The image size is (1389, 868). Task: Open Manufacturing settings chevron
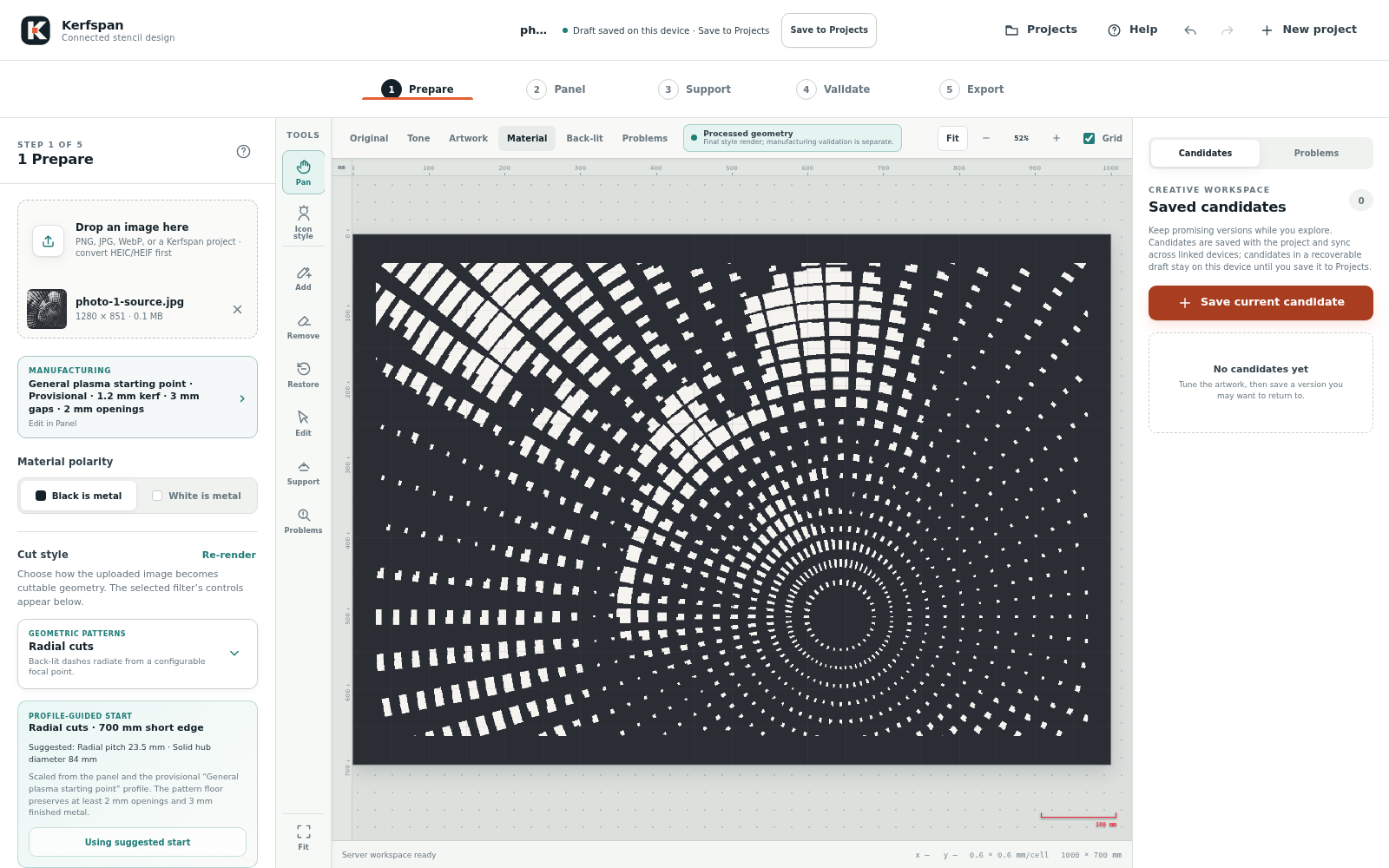242,398
